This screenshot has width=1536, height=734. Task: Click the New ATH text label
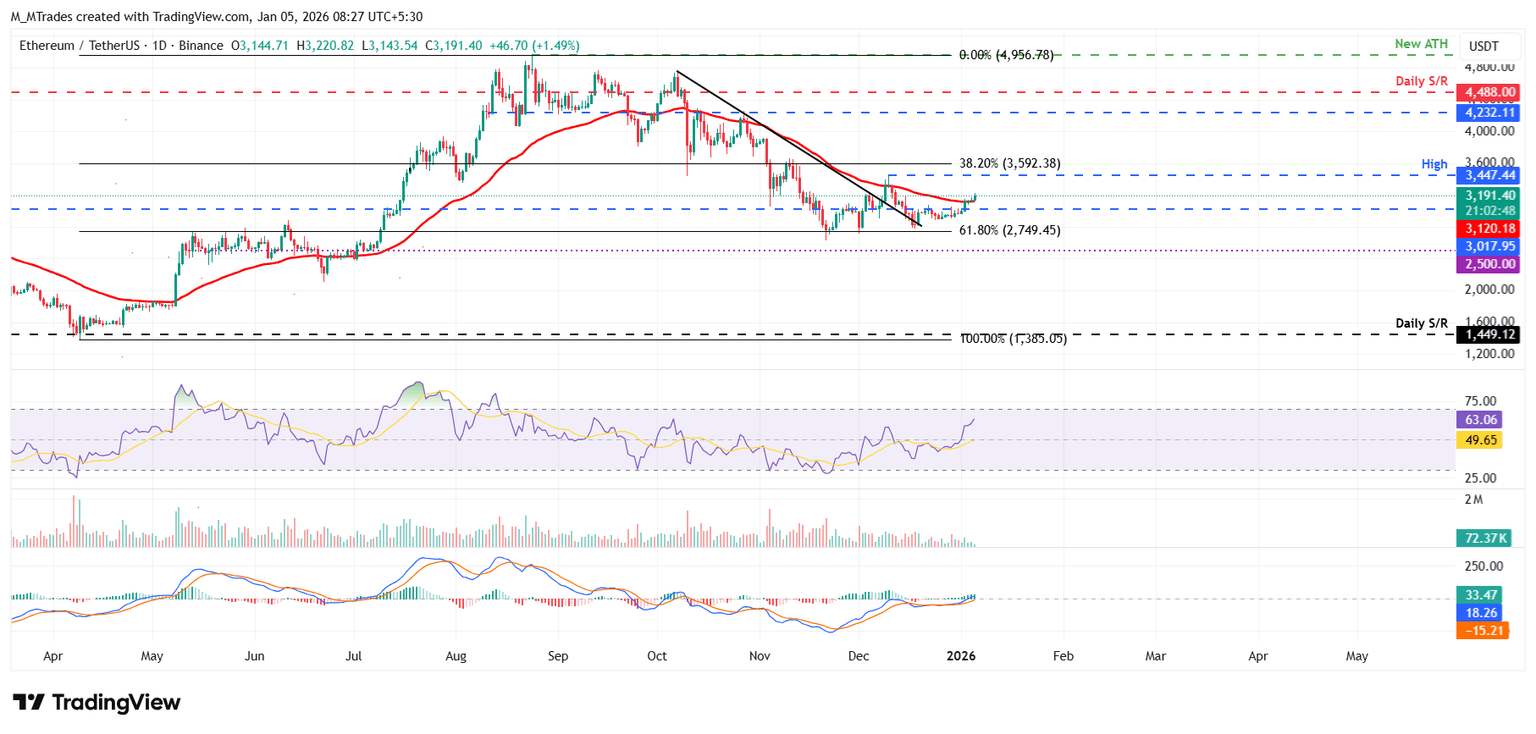(x=1422, y=45)
